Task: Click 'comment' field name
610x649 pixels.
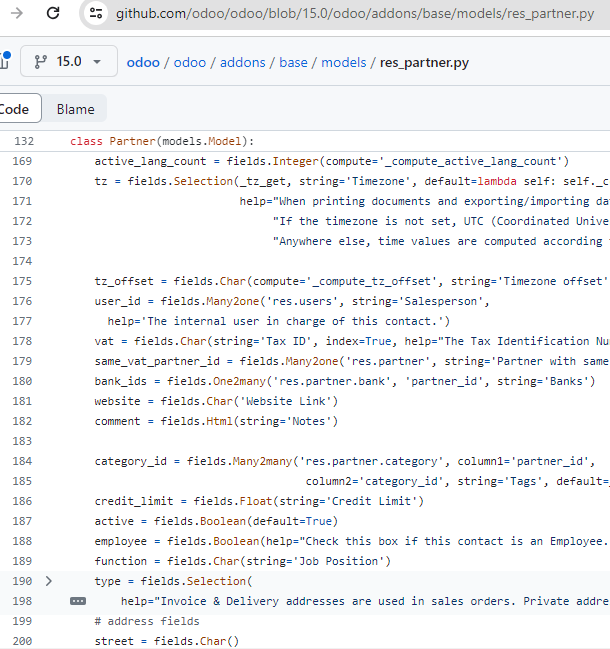Action: pos(118,421)
